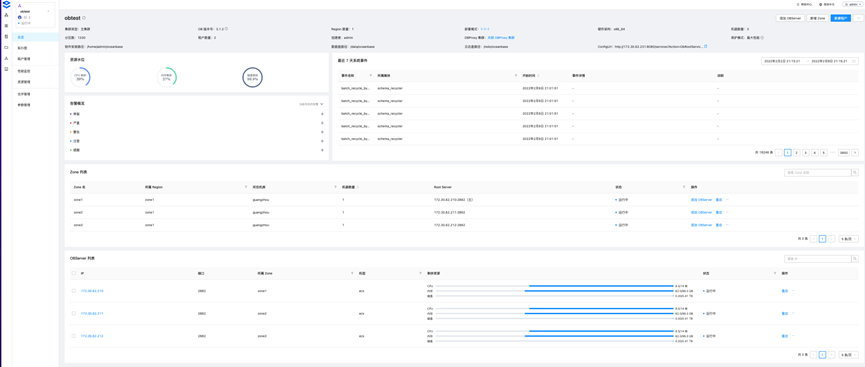The height and width of the screenshot is (367, 865).
Task: Click the search icon in the OBServer IP search box
Action: point(855,258)
